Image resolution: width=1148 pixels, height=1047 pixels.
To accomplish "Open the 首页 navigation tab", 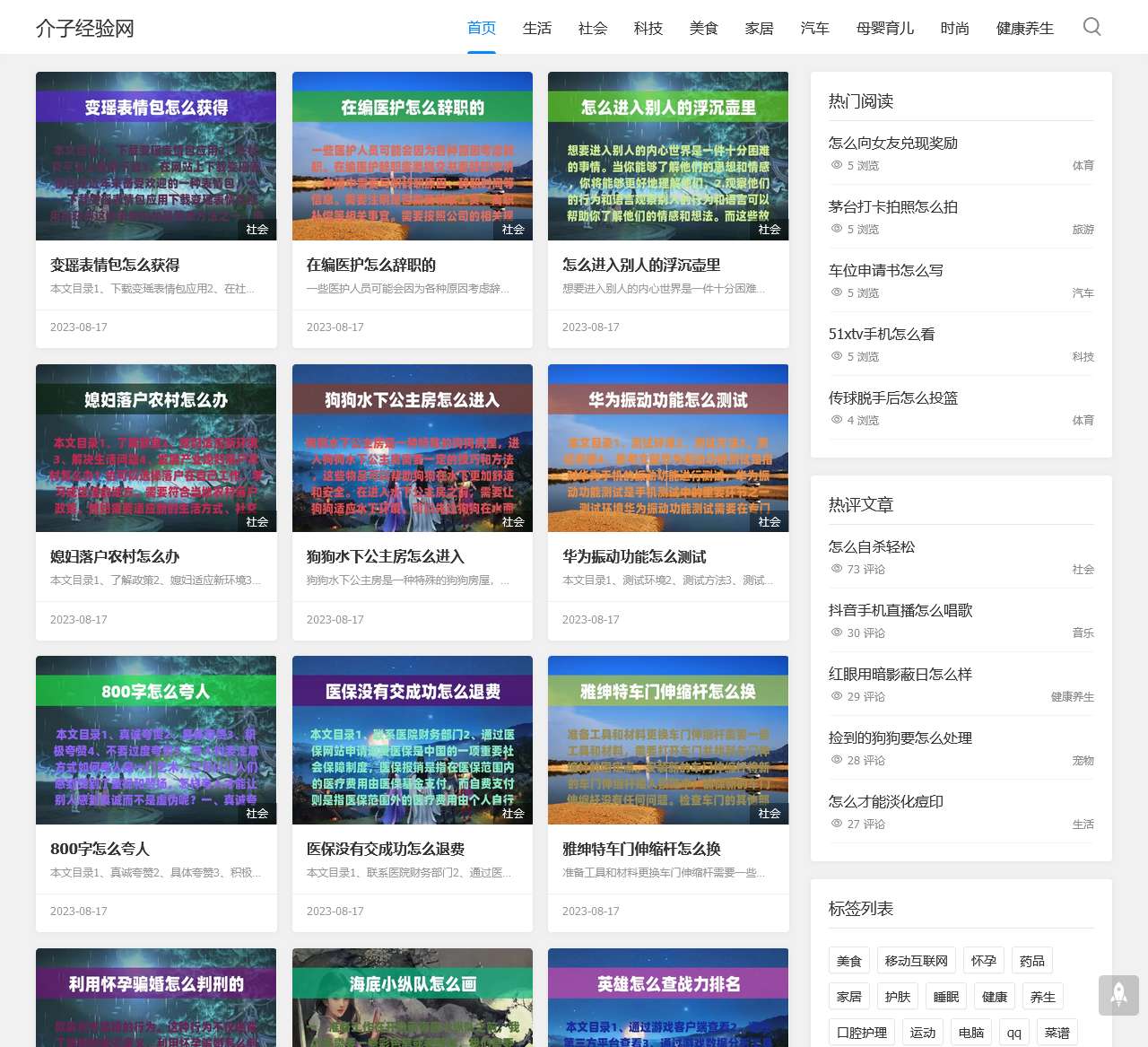I will [482, 28].
